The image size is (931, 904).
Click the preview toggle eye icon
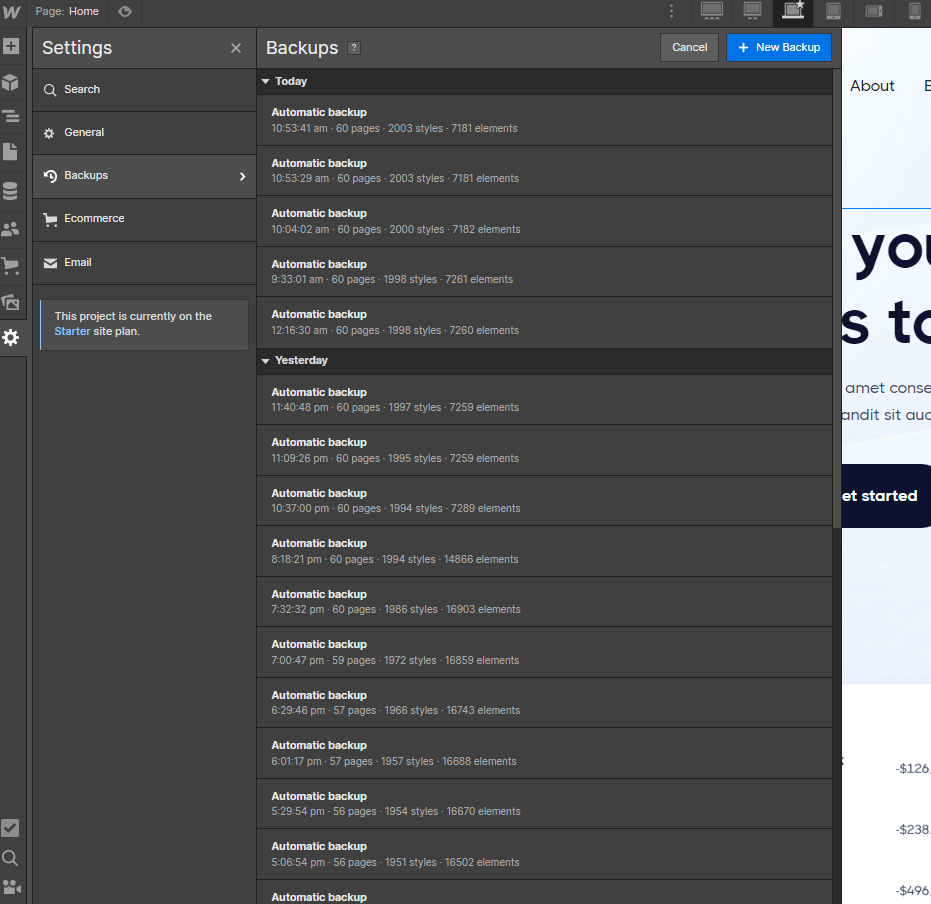click(x=124, y=12)
